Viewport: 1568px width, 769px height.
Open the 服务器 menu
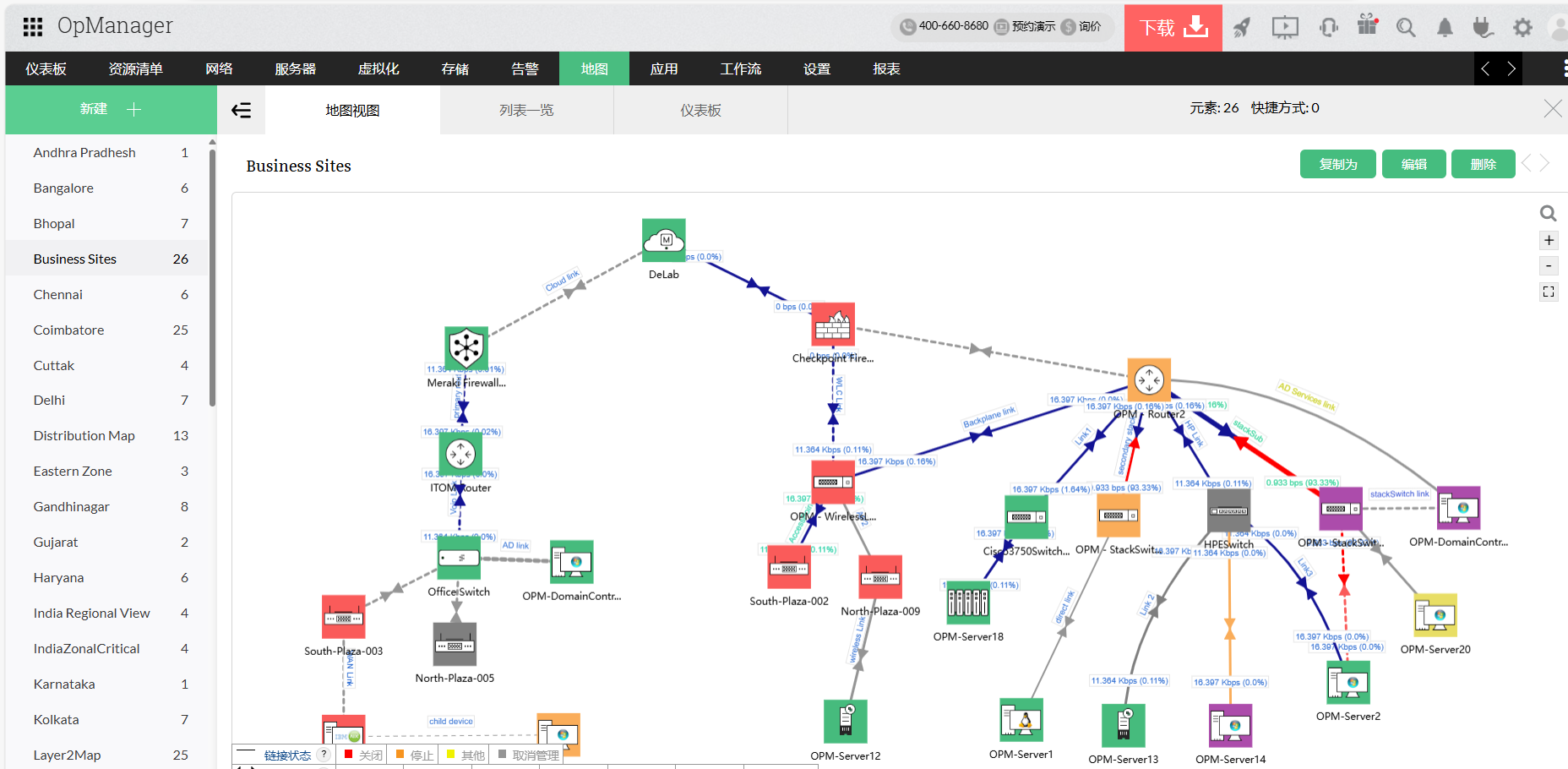pyautogui.click(x=295, y=68)
